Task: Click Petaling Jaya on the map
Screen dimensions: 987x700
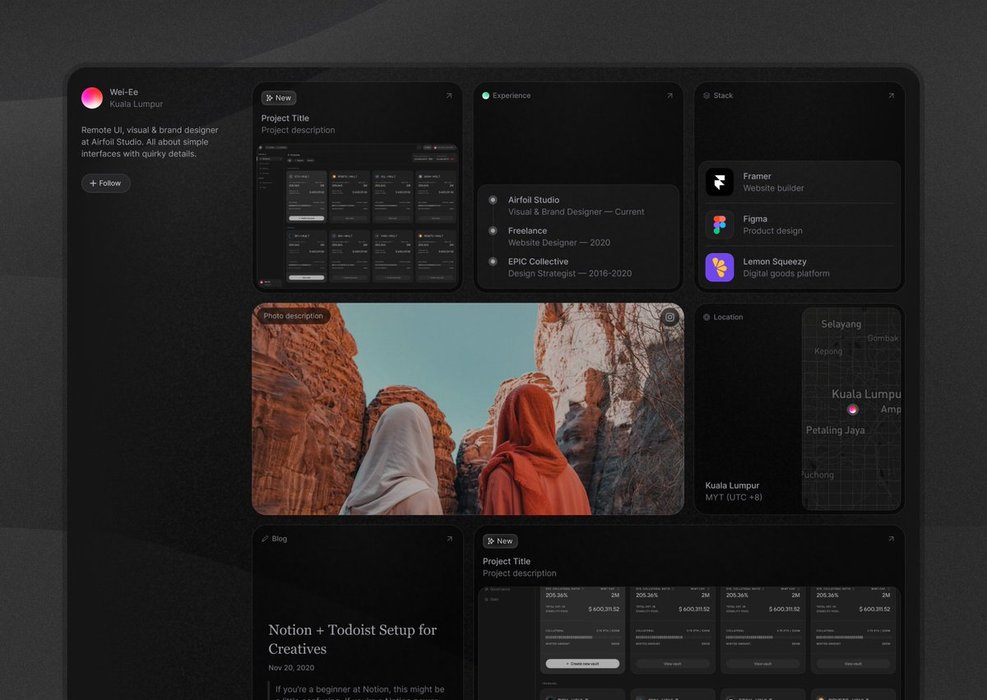Action: tap(835, 430)
